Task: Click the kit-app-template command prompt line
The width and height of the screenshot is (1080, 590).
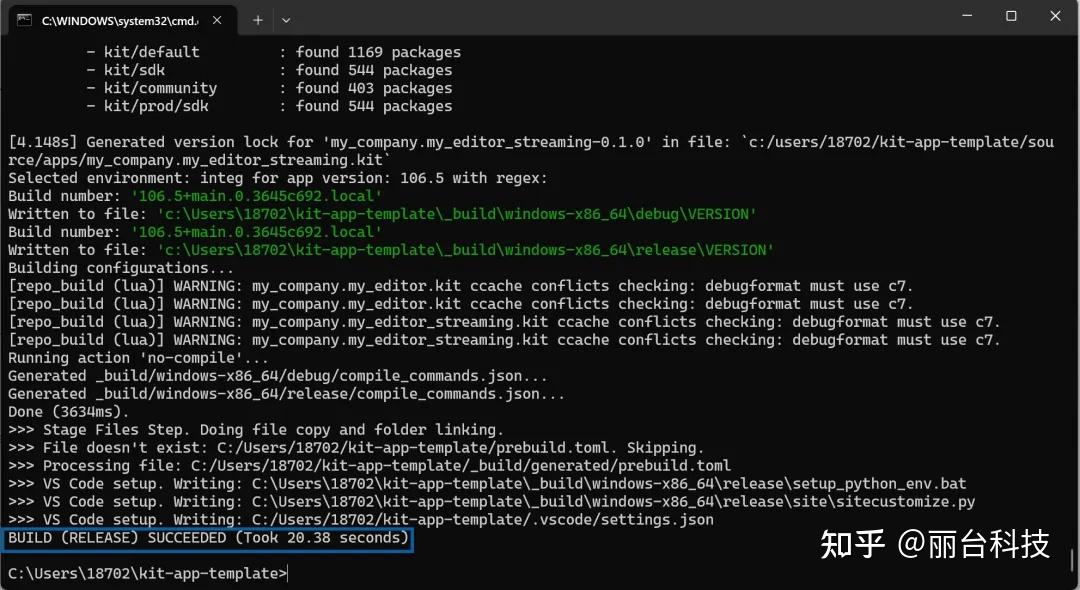Action: (147, 573)
